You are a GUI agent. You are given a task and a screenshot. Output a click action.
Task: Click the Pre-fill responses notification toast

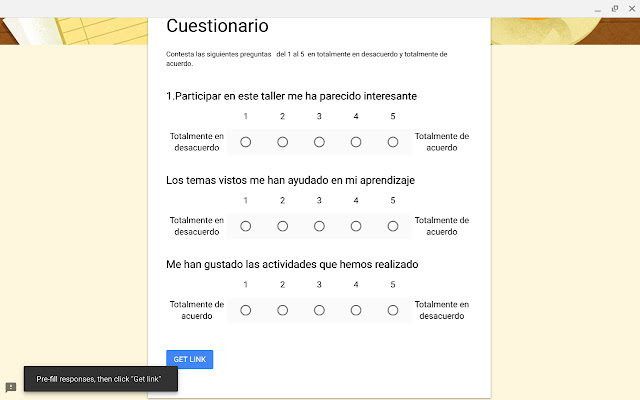[x=101, y=379]
